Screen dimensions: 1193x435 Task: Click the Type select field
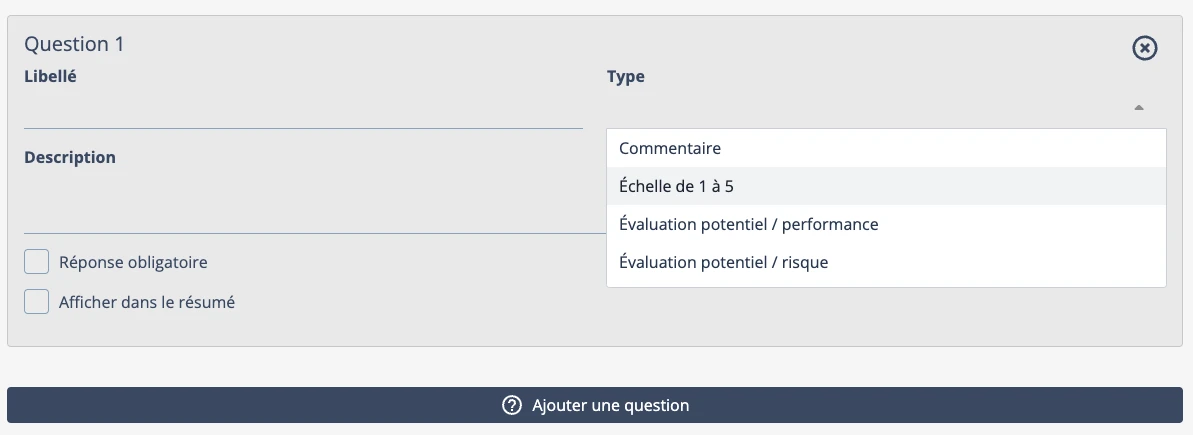click(x=870, y=108)
